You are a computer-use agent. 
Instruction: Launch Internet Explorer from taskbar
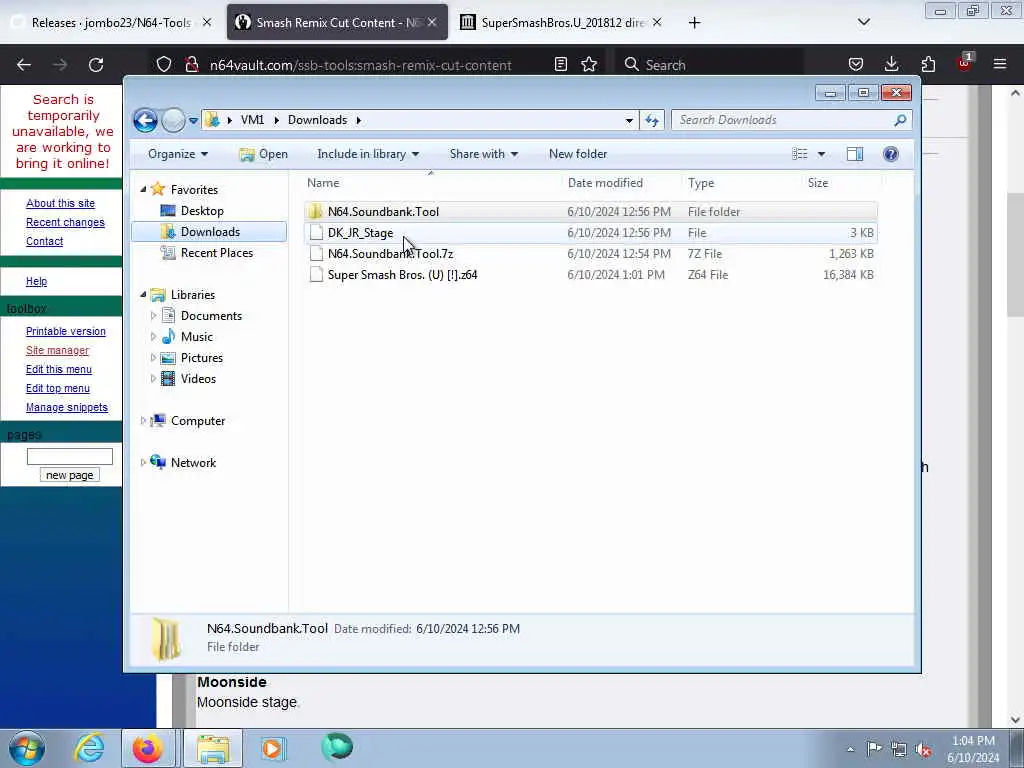click(x=89, y=748)
